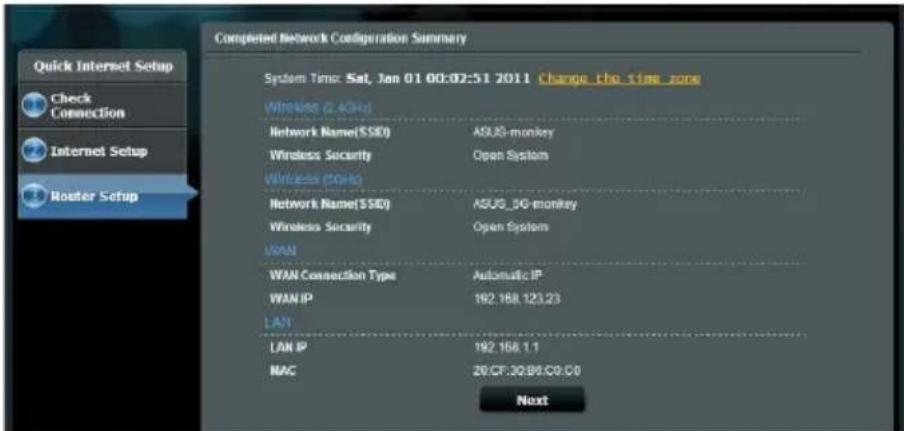Click the MAC address value
This screenshot has width=904, height=431.
click(526, 371)
